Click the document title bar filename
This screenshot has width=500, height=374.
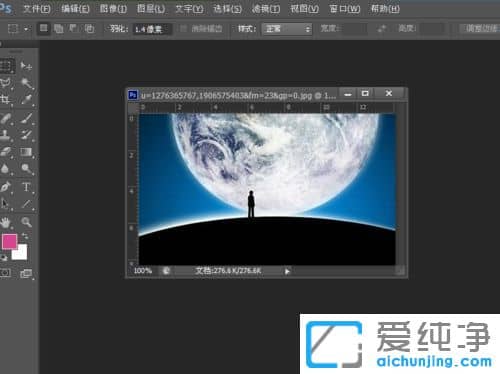coord(238,96)
